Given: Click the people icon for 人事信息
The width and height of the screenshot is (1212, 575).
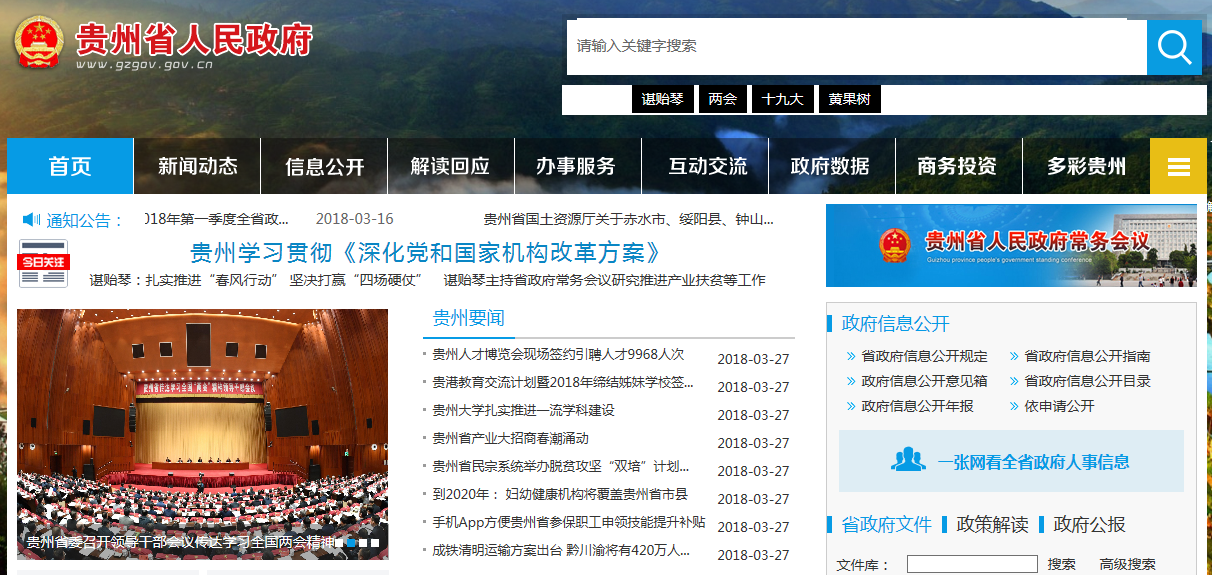Looking at the screenshot, I should [x=908, y=461].
